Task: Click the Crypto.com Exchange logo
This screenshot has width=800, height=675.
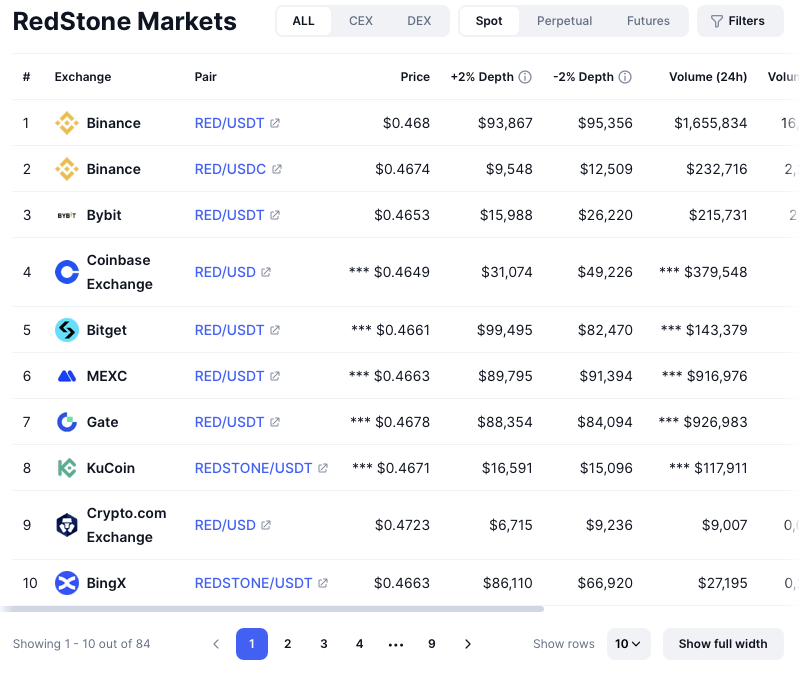Action: [67, 525]
